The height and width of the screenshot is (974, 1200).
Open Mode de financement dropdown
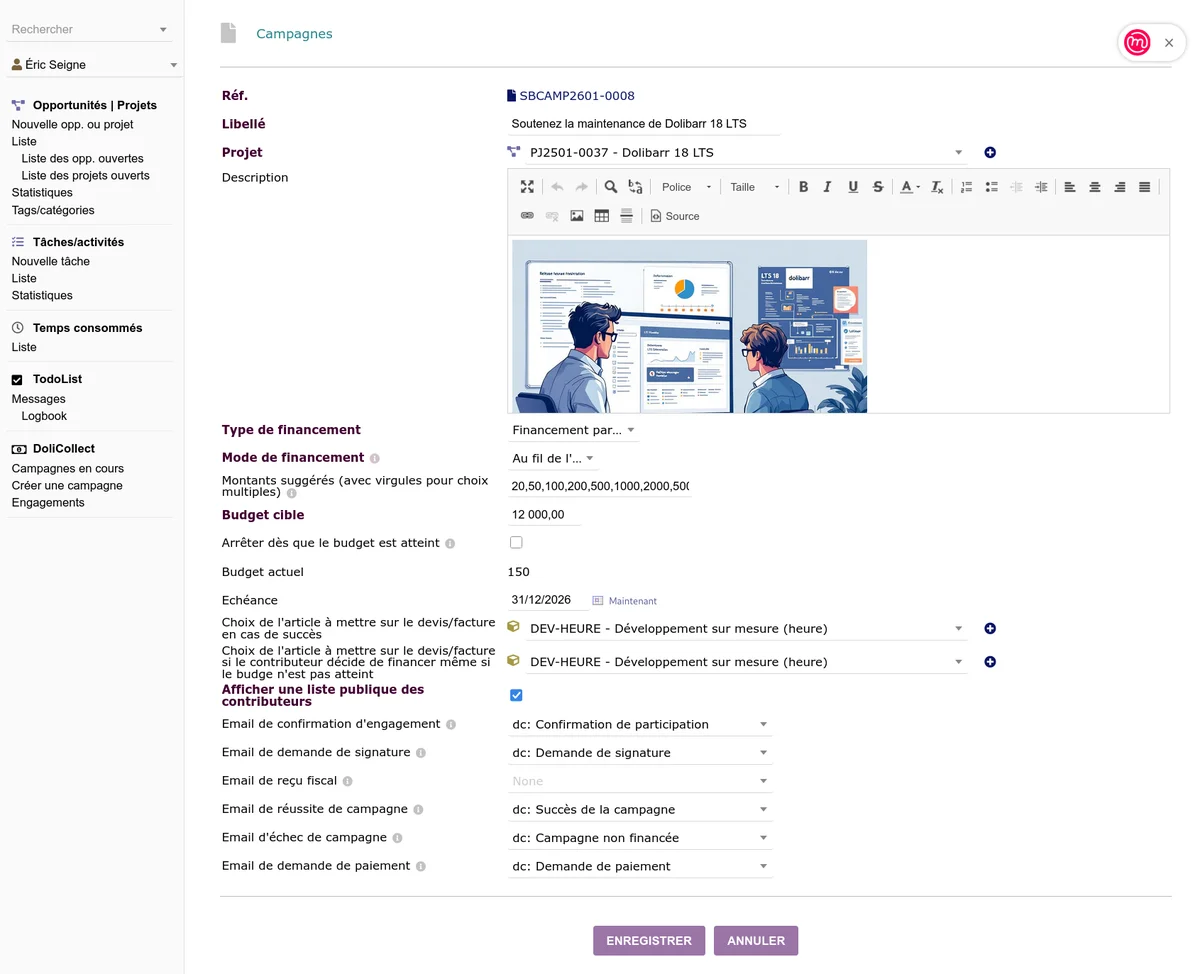coord(554,458)
